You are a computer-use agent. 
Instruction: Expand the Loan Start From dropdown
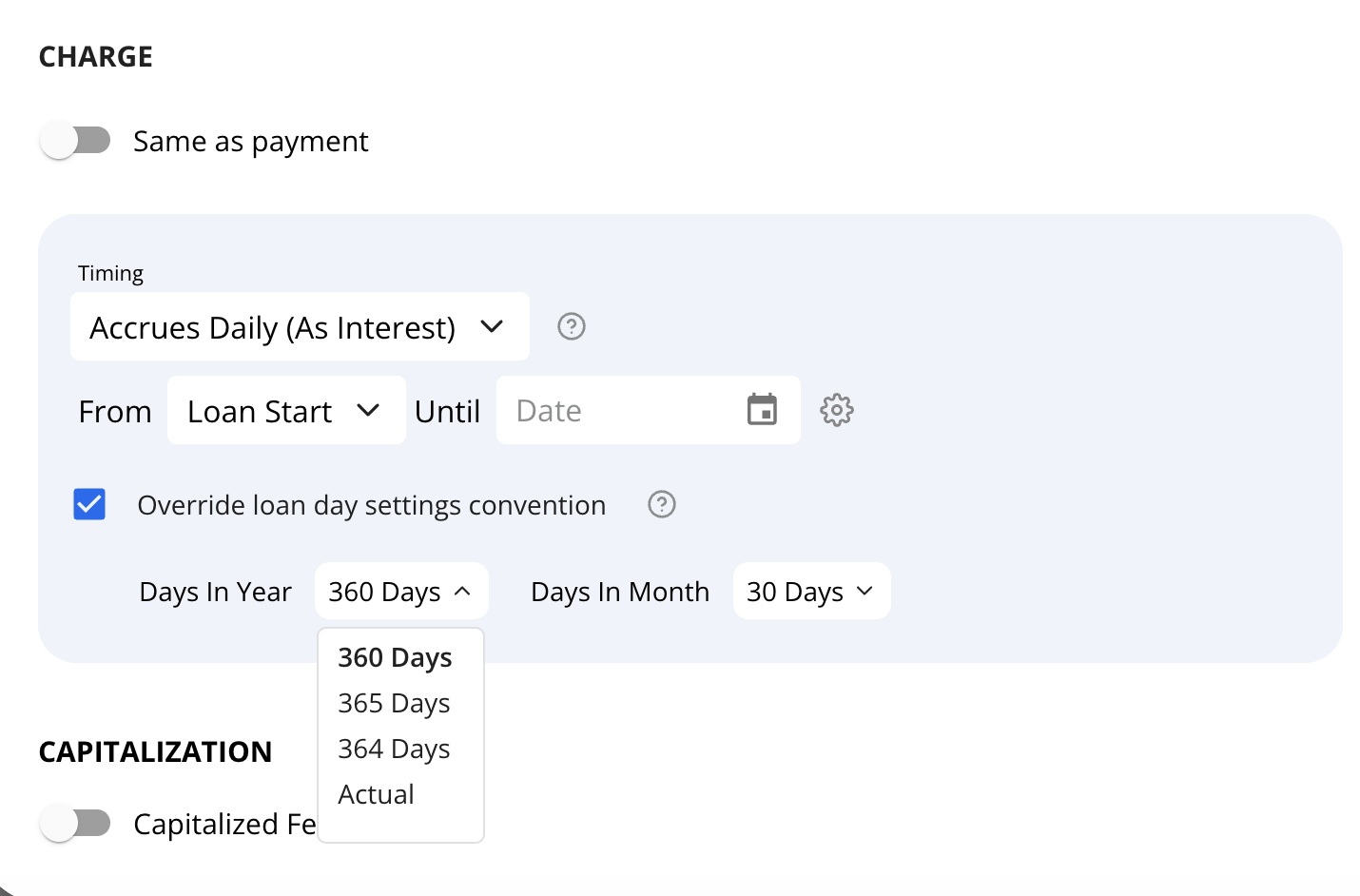[x=286, y=410]
